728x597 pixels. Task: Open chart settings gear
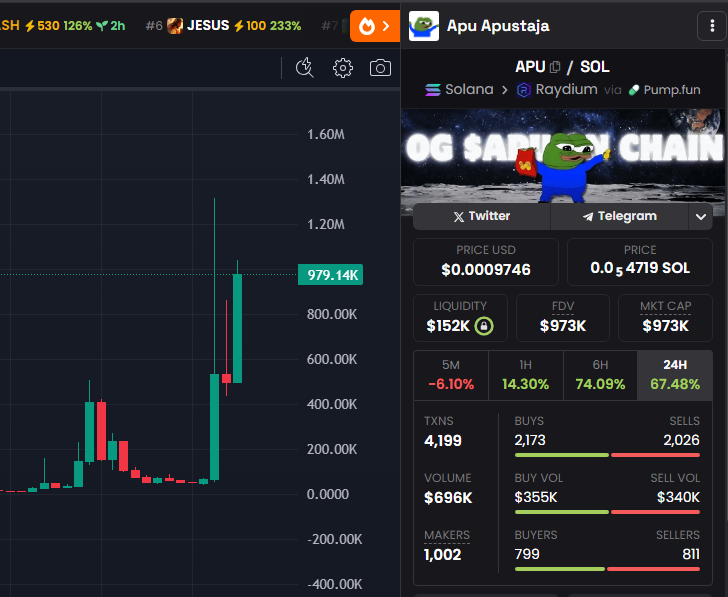point(343,68)
